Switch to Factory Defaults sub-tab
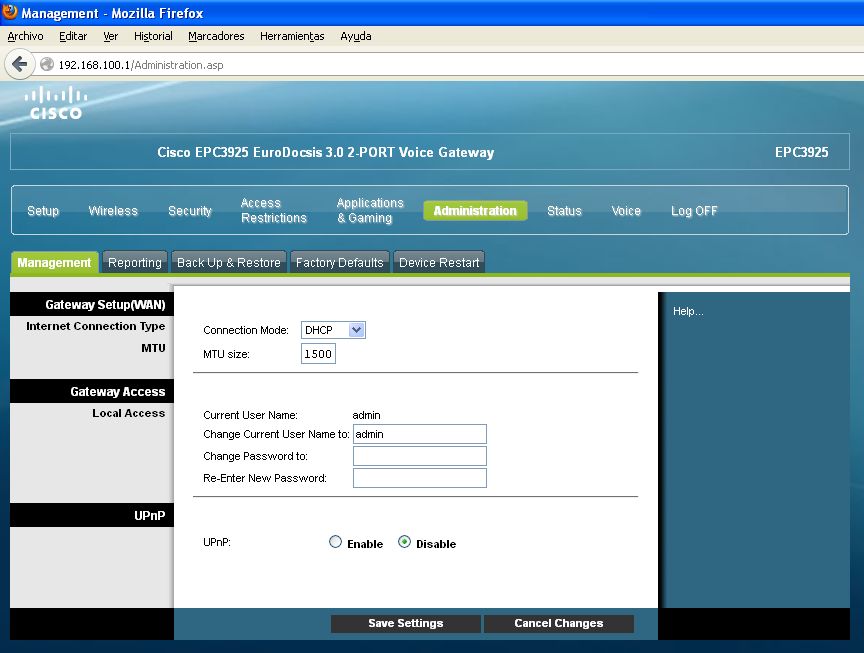 [x=339, y=262]
